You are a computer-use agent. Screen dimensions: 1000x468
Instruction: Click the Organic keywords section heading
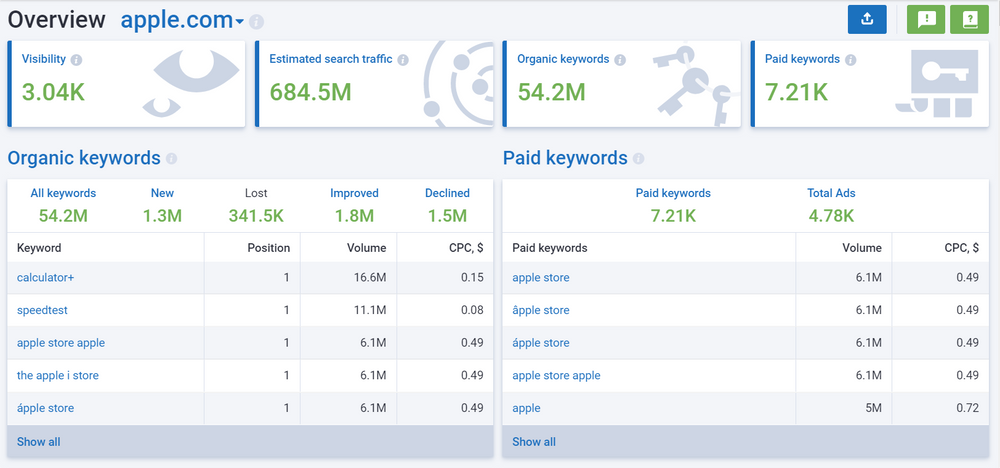(84, 158)
